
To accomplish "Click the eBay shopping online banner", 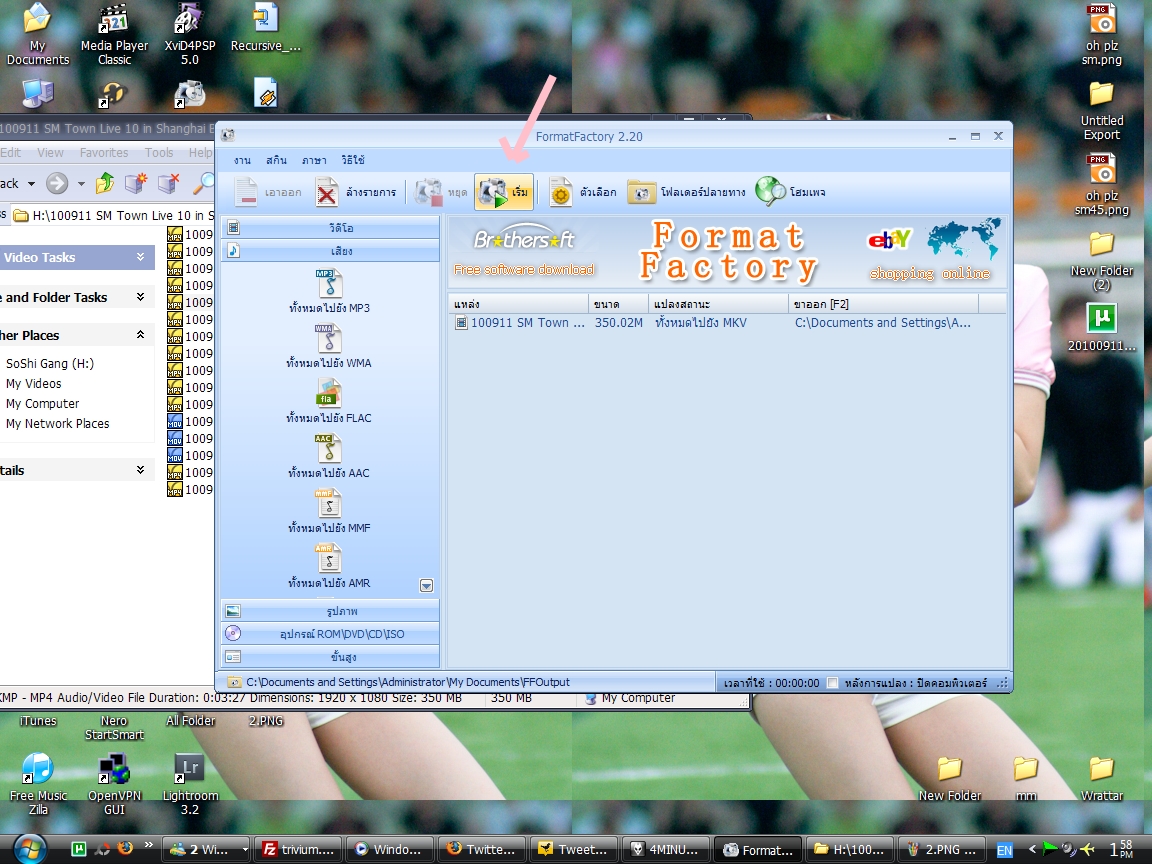I will click(933, 251).
